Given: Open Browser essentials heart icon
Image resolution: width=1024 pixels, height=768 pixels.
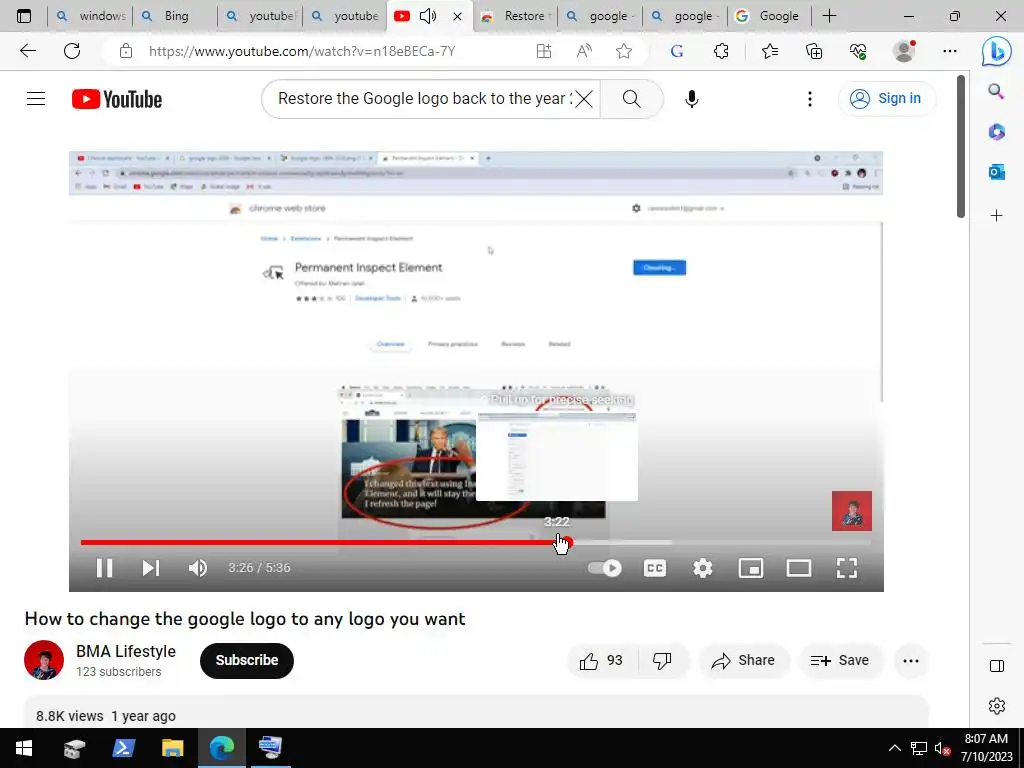Looking at the screenshot, I should pyautogui.click(x=858, y=51).
